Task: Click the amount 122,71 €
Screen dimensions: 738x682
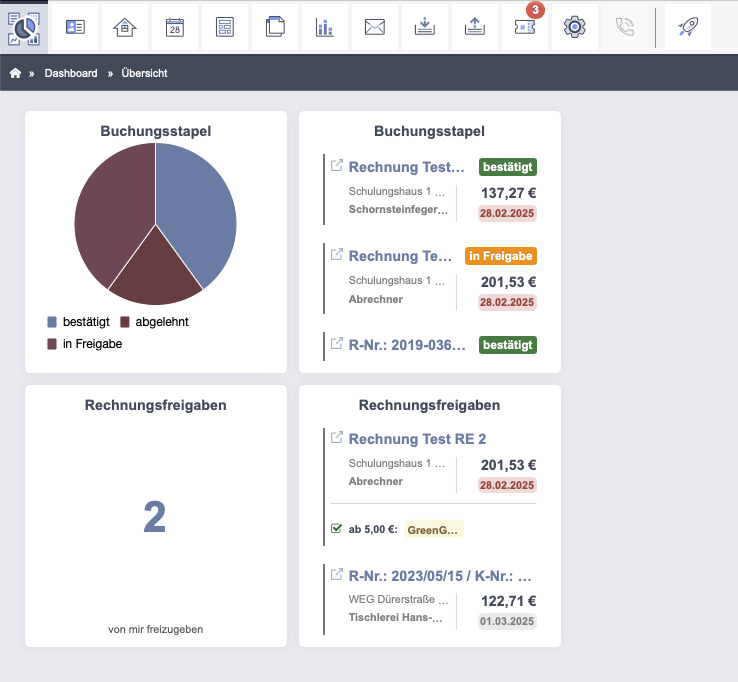Action: tap(508, 601)
